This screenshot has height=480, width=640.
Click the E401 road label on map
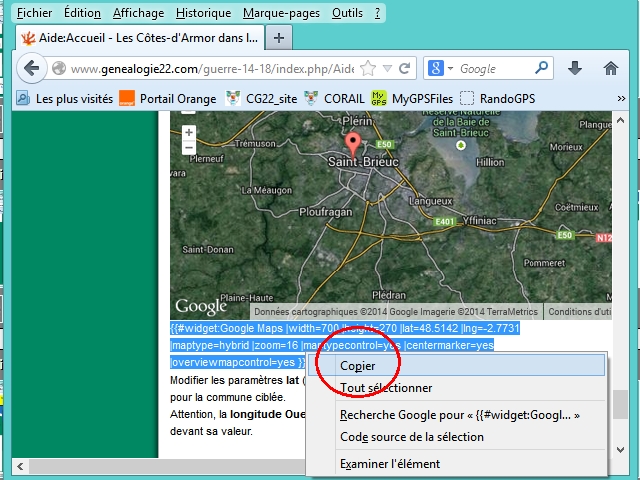(444, 222)
